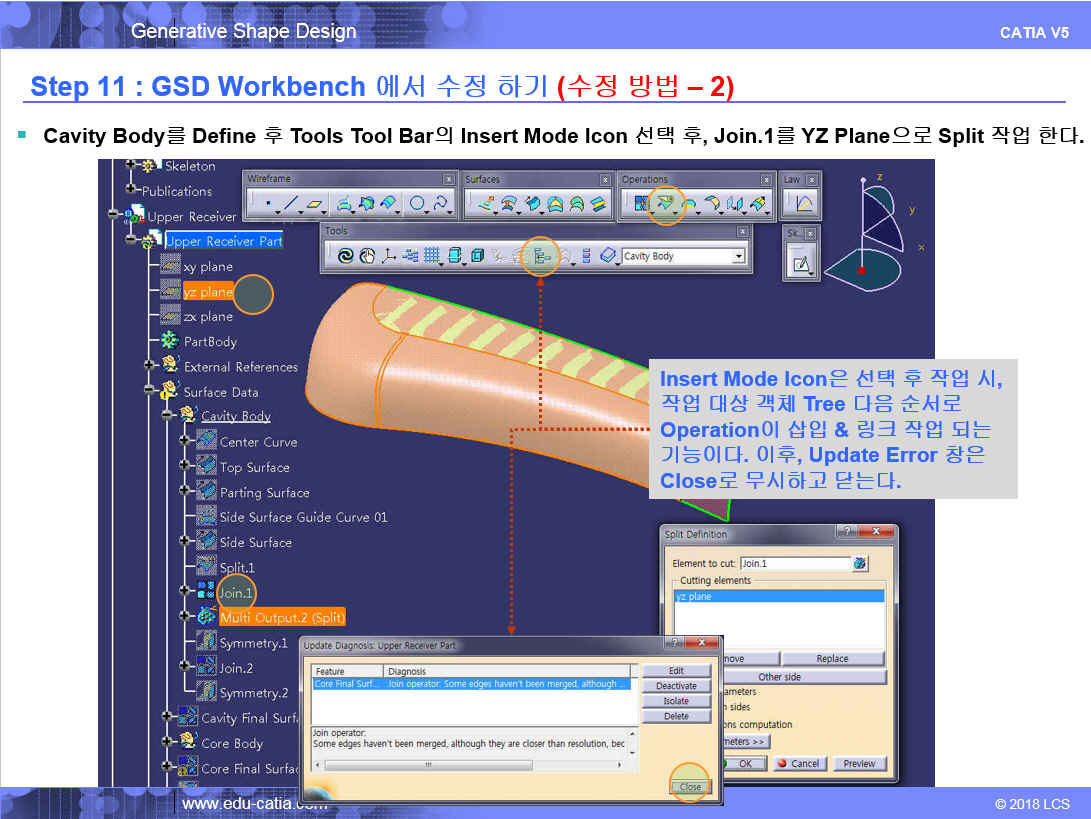
Task: Expand the Center Curve tree node
Action: [184, 441]
